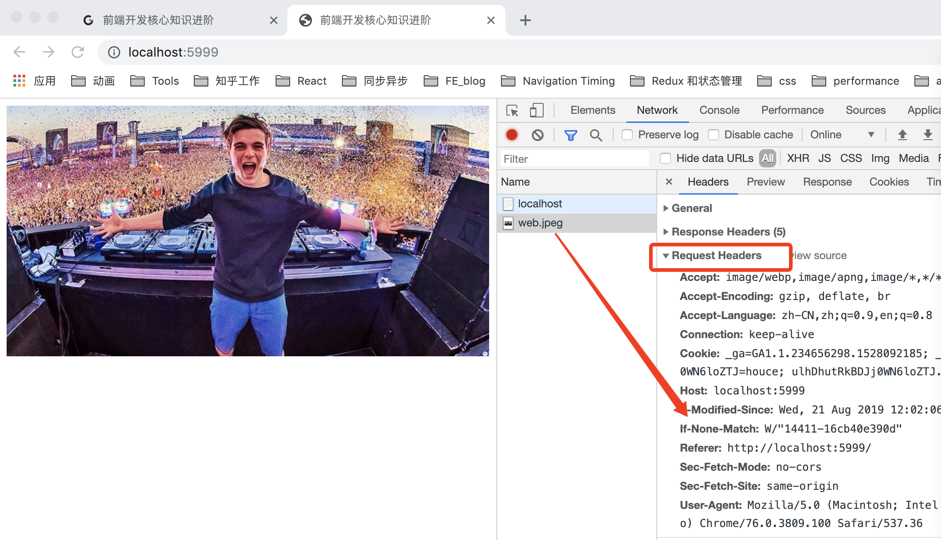Toggle the device toolbar in DevTools
941x540 pixels.
click(537, 110)
